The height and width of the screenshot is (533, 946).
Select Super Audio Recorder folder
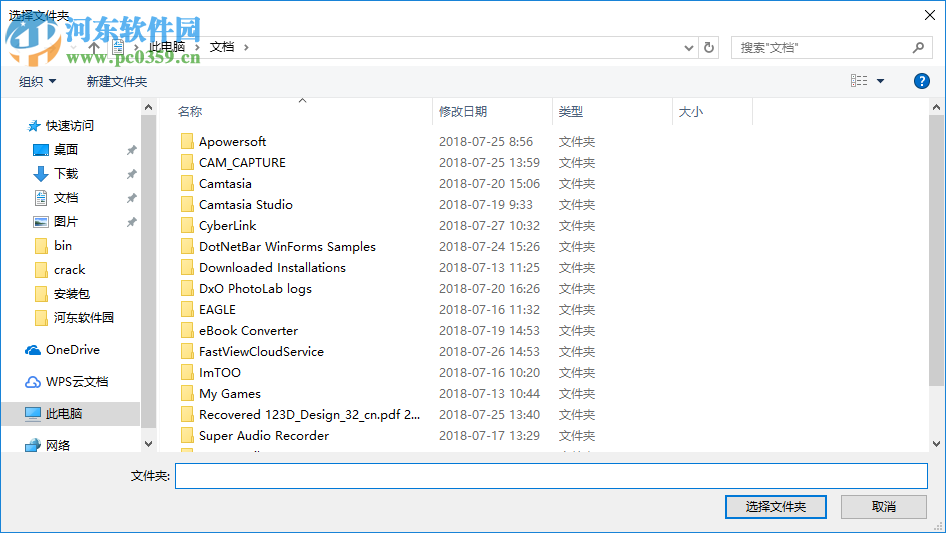[264, 436]
